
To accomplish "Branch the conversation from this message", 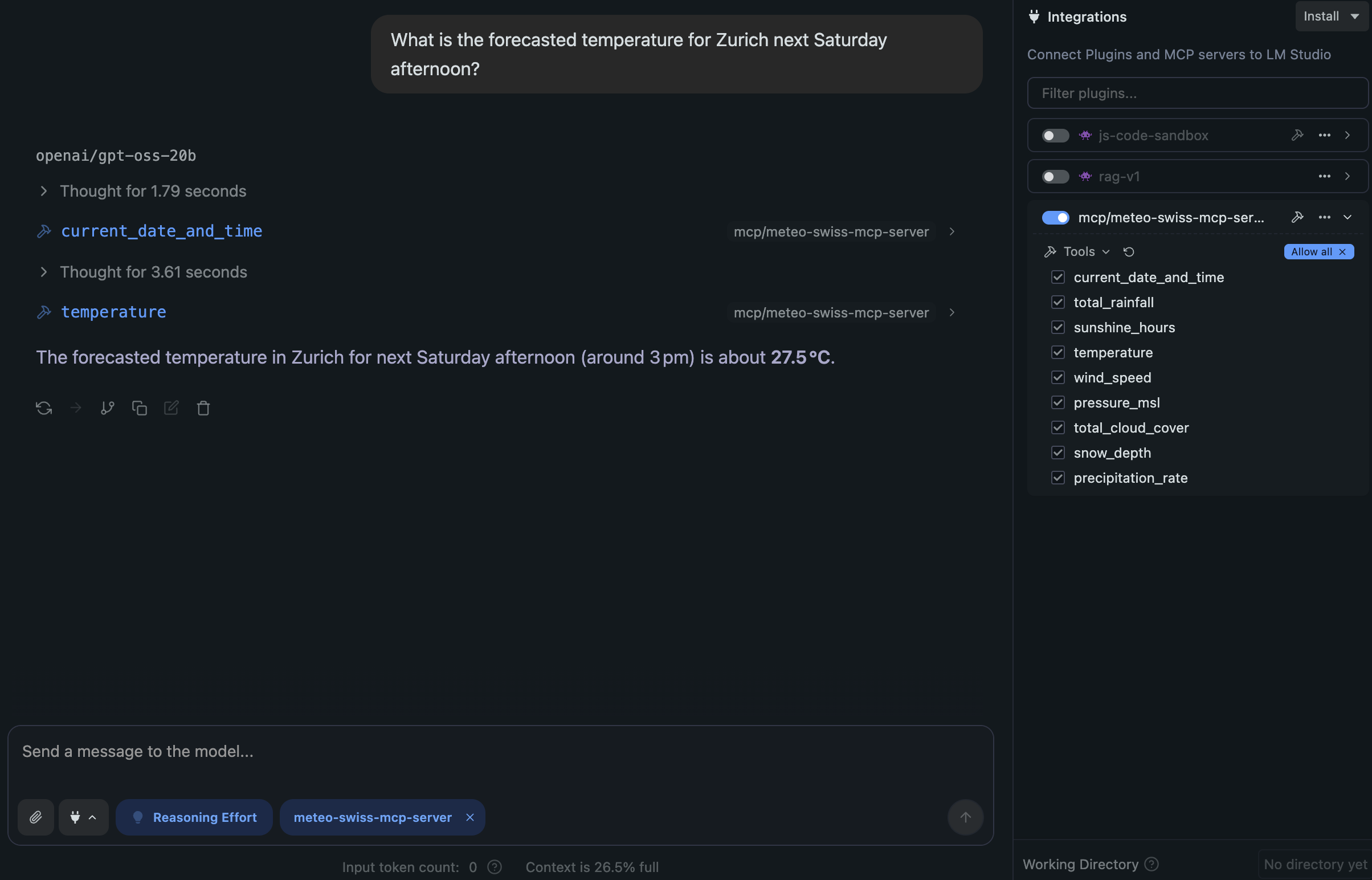I will [107, 408].
